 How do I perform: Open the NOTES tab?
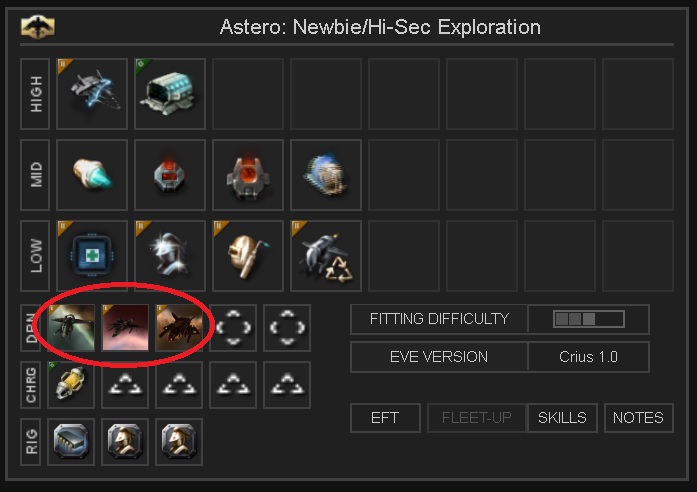pyautogui.click(x=638, y=418)
